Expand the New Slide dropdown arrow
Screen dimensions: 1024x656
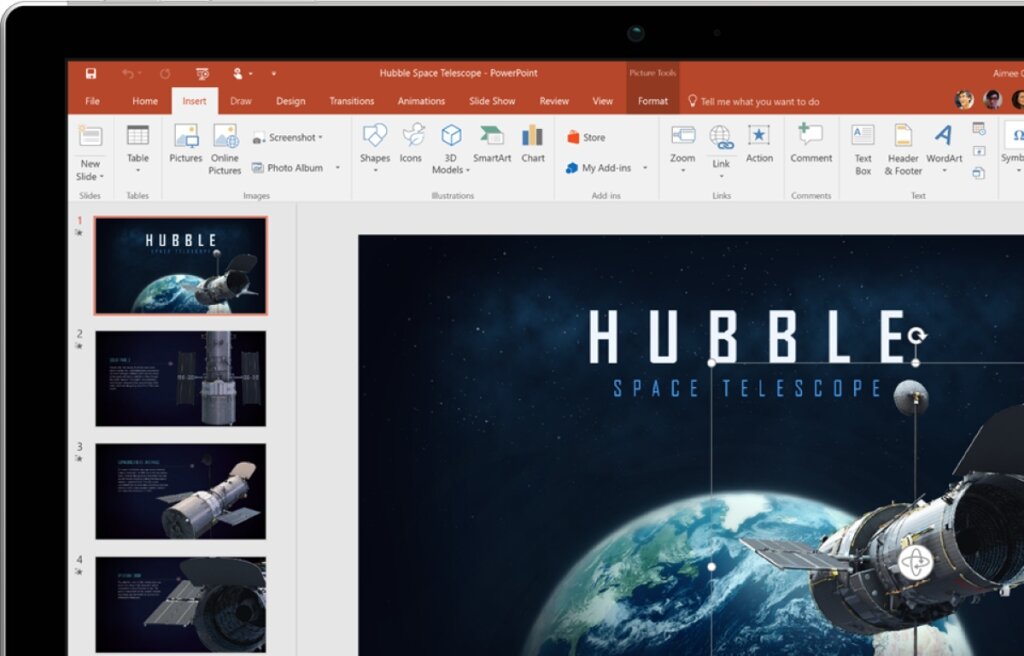[102, 177]
